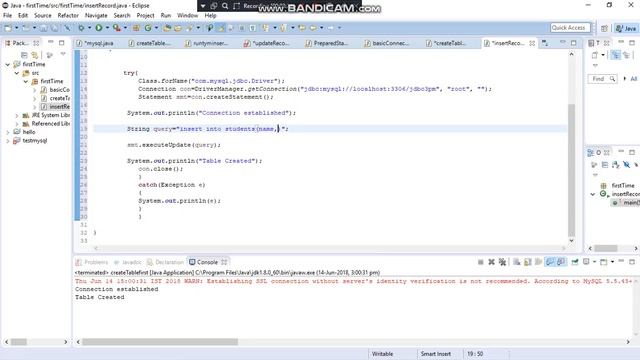The width and height of the screenshot is (640, 360).
Task: Show hidden editor tabs list
Action: pos(545,43)
